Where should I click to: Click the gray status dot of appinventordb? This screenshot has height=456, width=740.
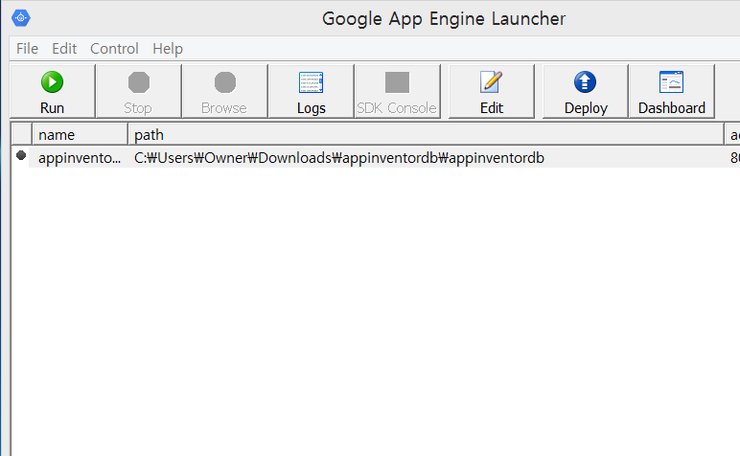point(21,155)
